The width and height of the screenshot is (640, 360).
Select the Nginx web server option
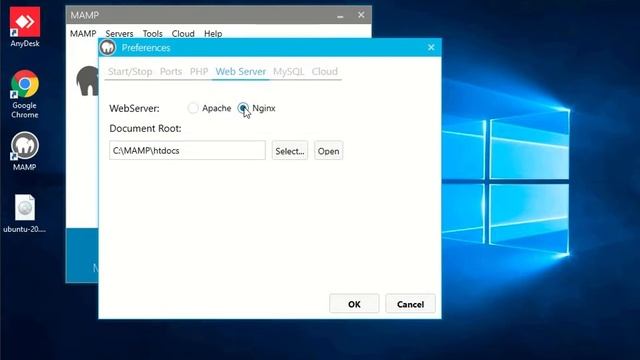click(x=257, y=108)
